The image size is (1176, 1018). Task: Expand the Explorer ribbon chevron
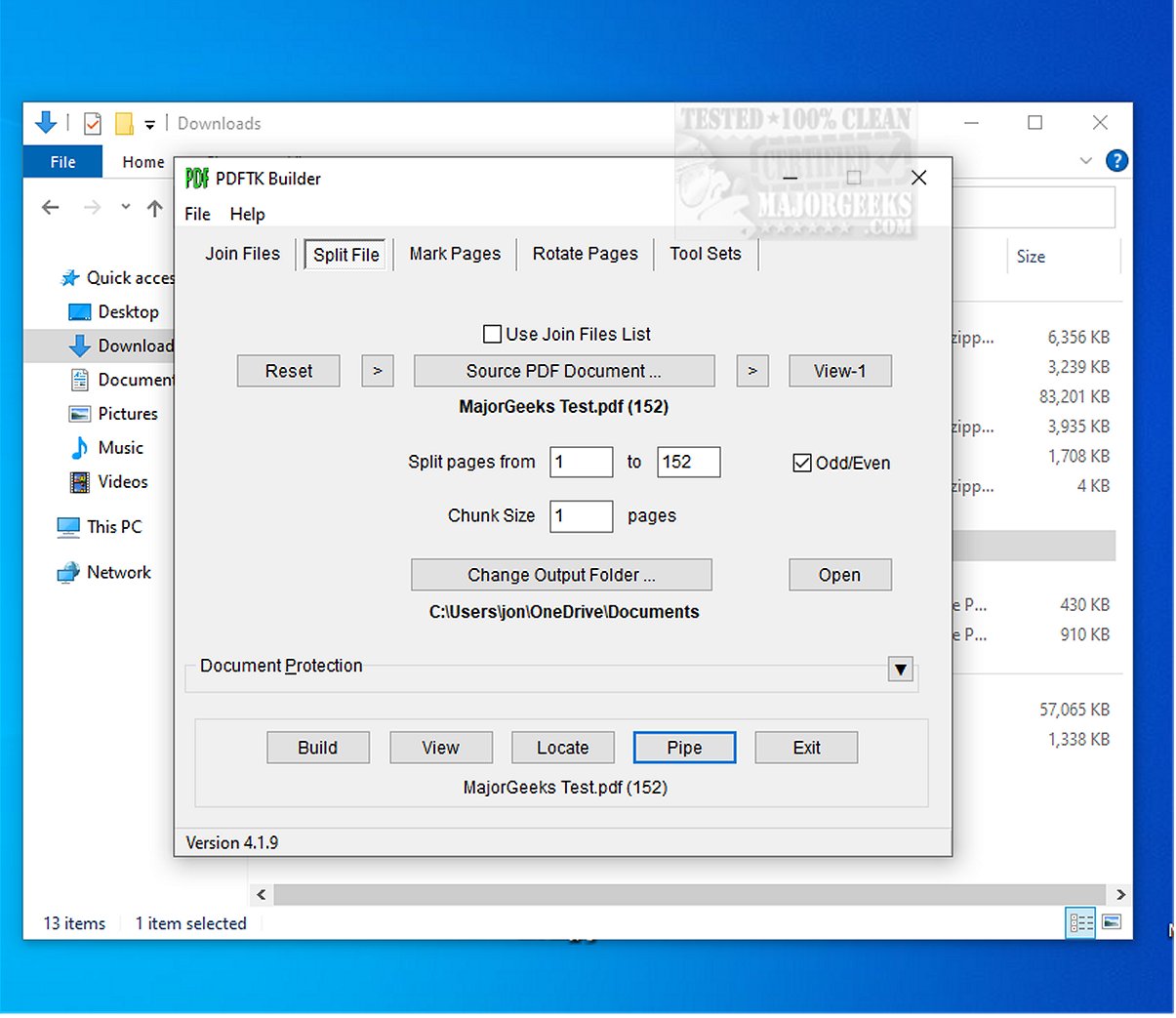point(1085,161)
